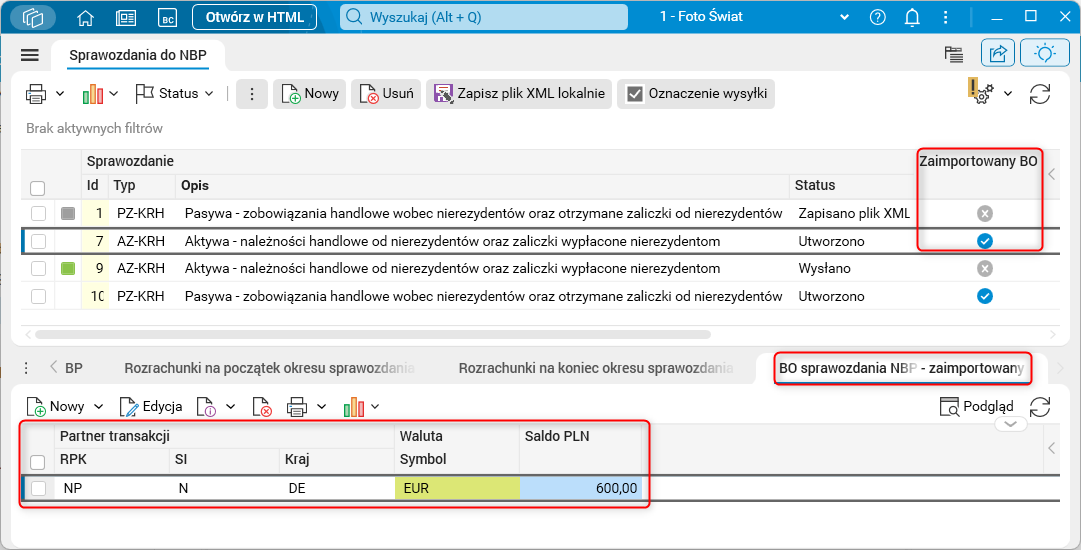Expand the settings gears dropdown arrow
Viewport: 1081px width, 550px height.
[x=1008, y=94]
